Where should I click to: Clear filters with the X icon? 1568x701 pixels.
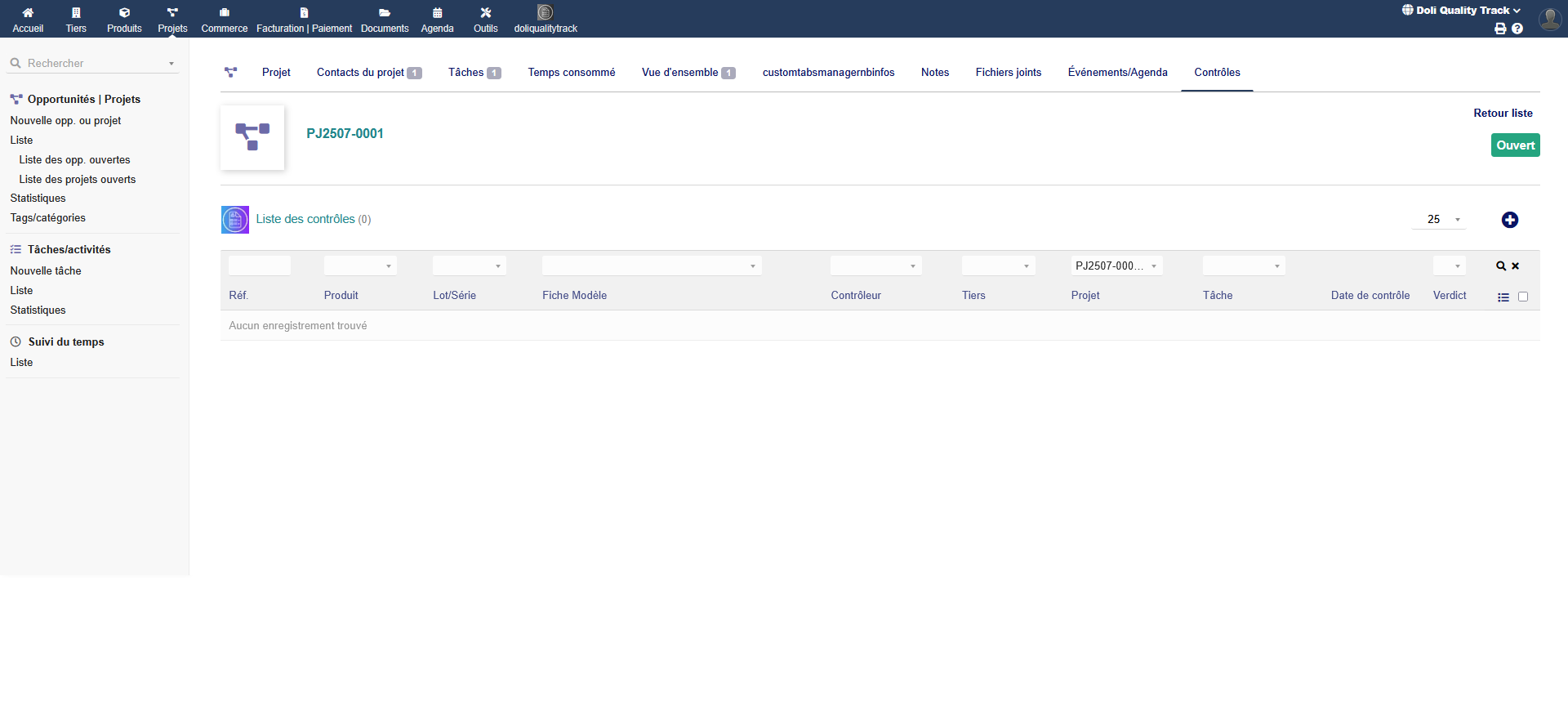pos(1516,266)
